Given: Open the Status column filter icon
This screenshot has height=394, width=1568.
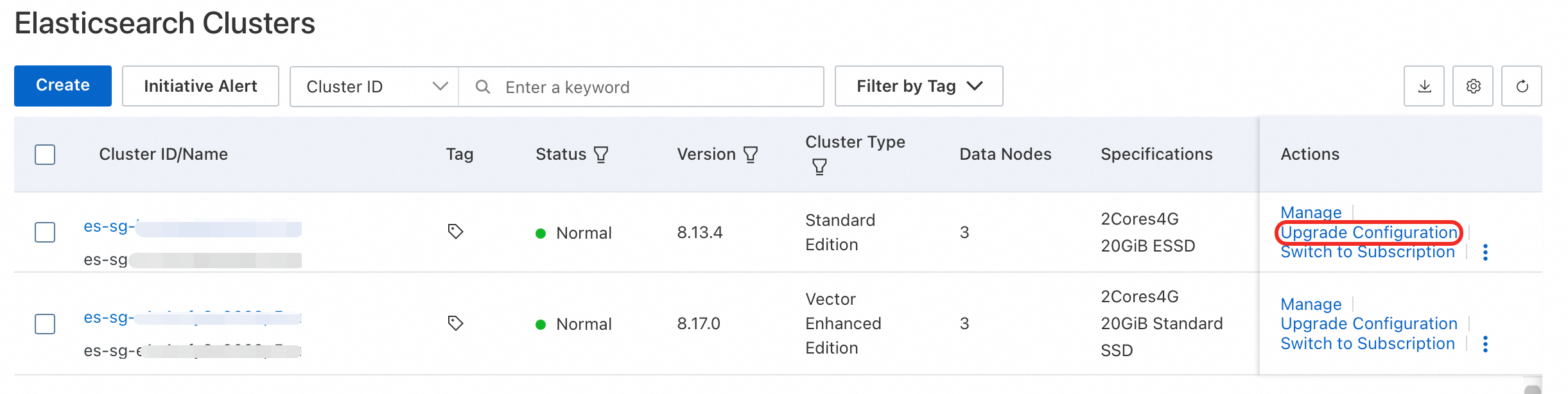Looking at the screenshot, I should coord(601,155).
